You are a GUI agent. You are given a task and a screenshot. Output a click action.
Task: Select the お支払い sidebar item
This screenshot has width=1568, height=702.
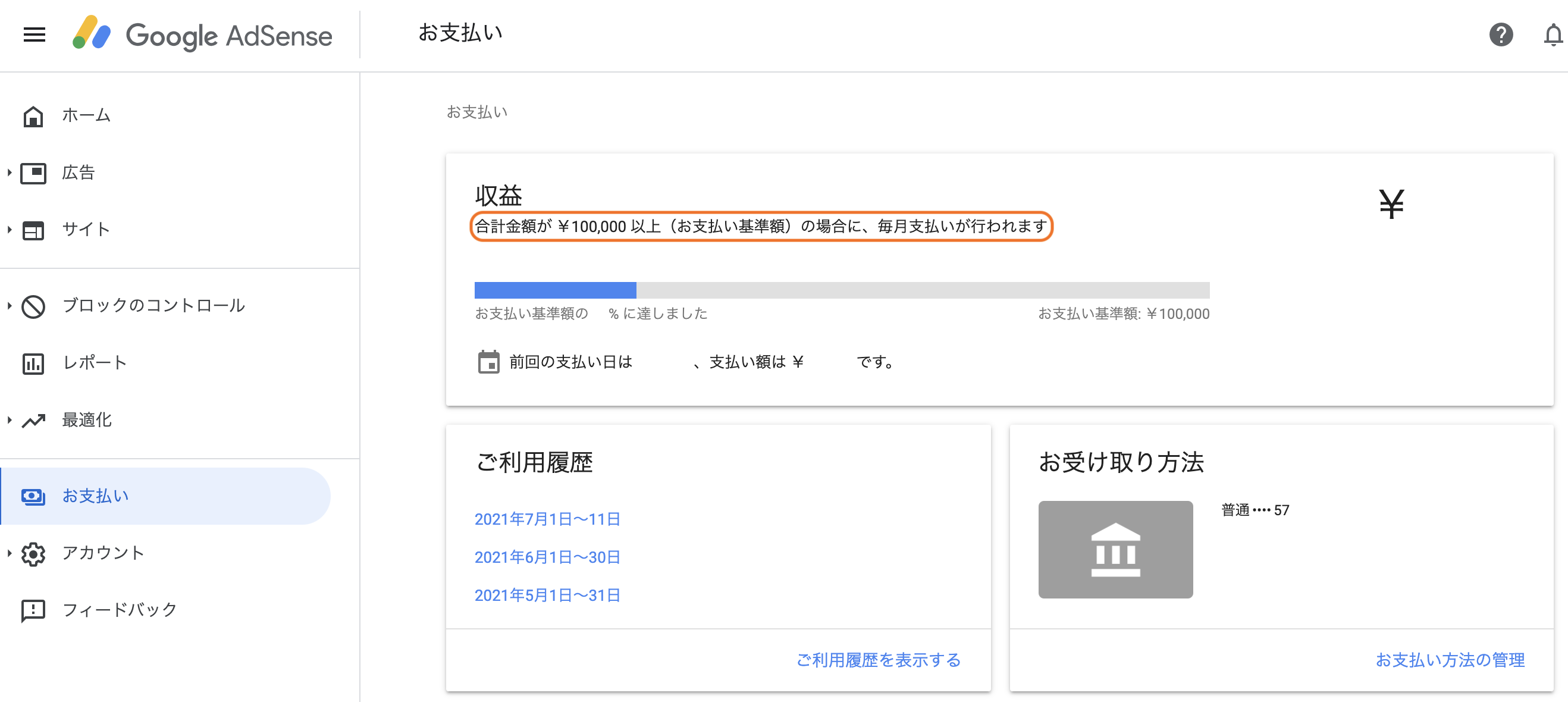click(x=165, y=496)
